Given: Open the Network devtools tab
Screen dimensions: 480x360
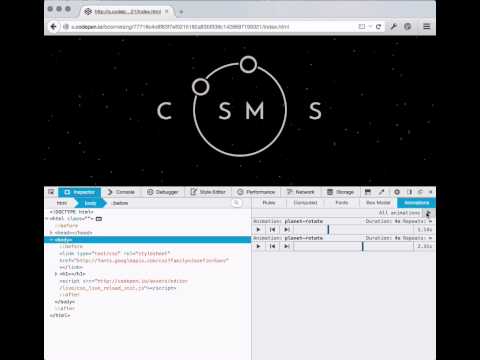Looking at the screenshot, I should [301, 192].
